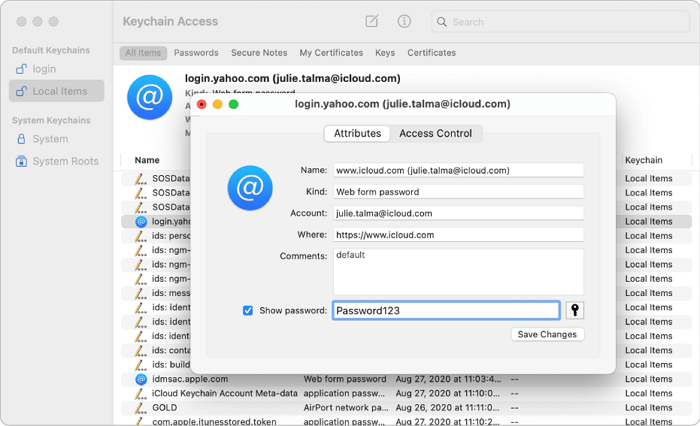Uncheck the Show password checkbox
The image size is (700, 426).
pos(248,310)
